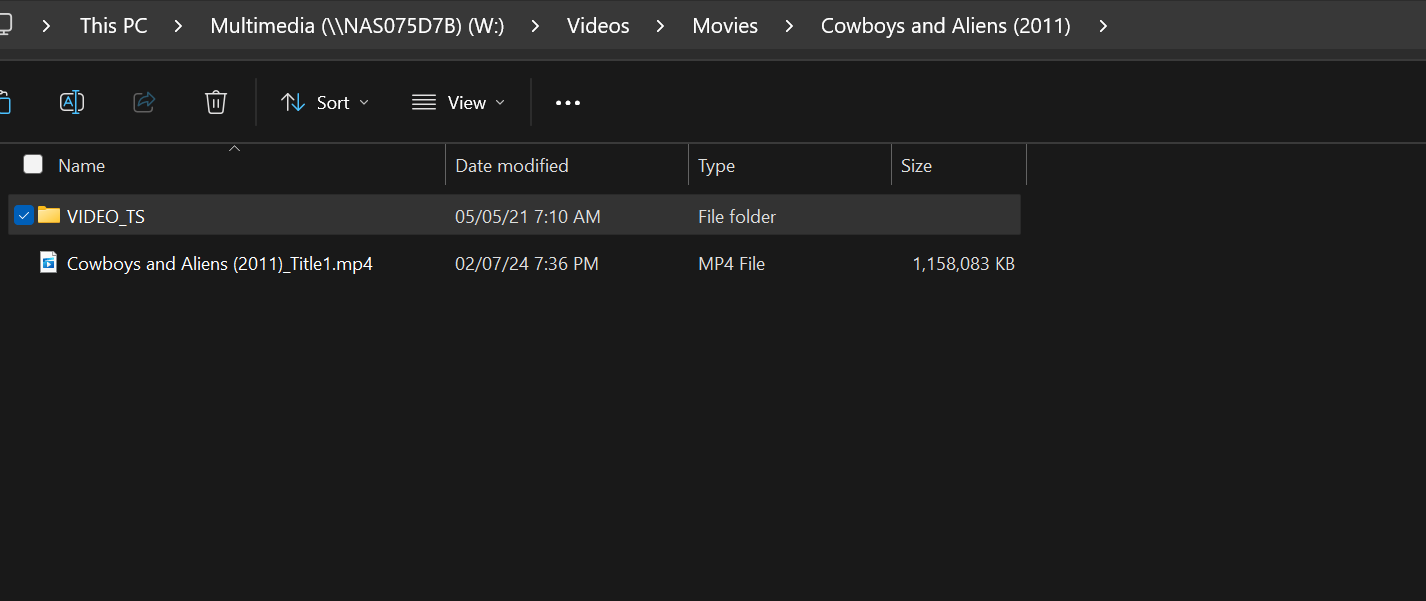Click the This PC monitor icon in breadcrumb
The image size is (1426, 601).
8,24
